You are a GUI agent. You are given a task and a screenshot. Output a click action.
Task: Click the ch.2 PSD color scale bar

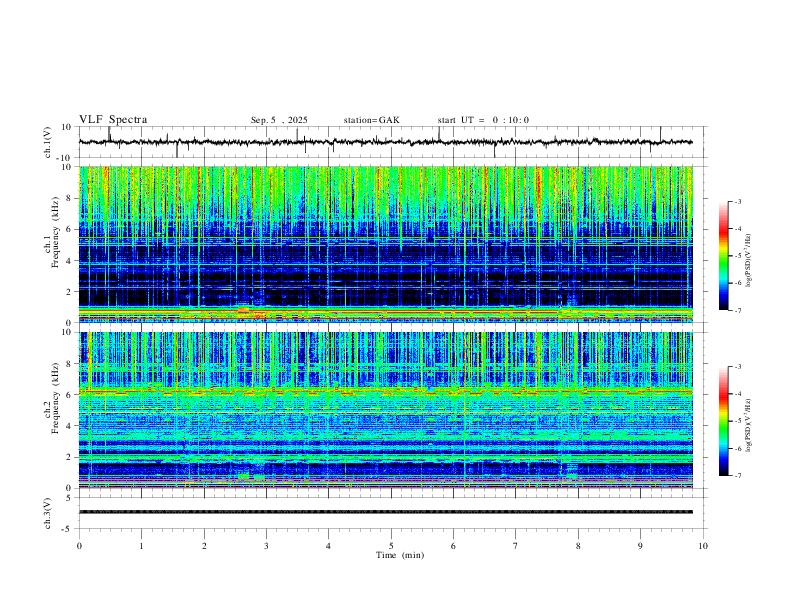click(x=723, y=421)
